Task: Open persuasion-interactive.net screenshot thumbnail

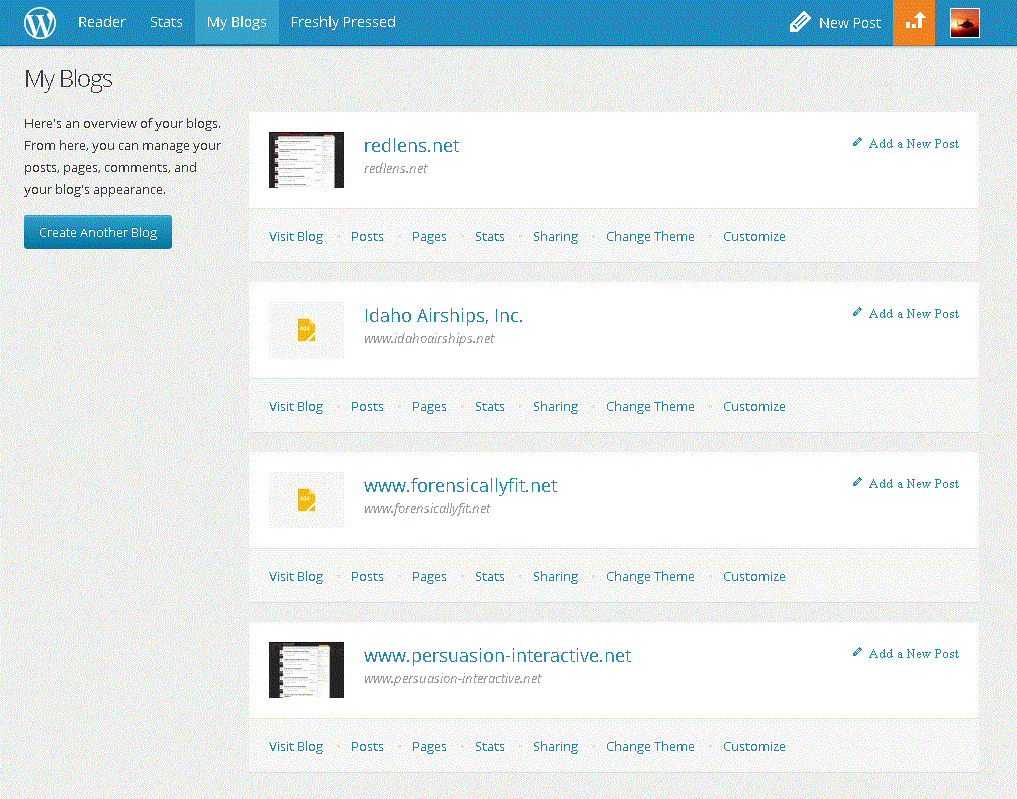Action: coord(306,670)
